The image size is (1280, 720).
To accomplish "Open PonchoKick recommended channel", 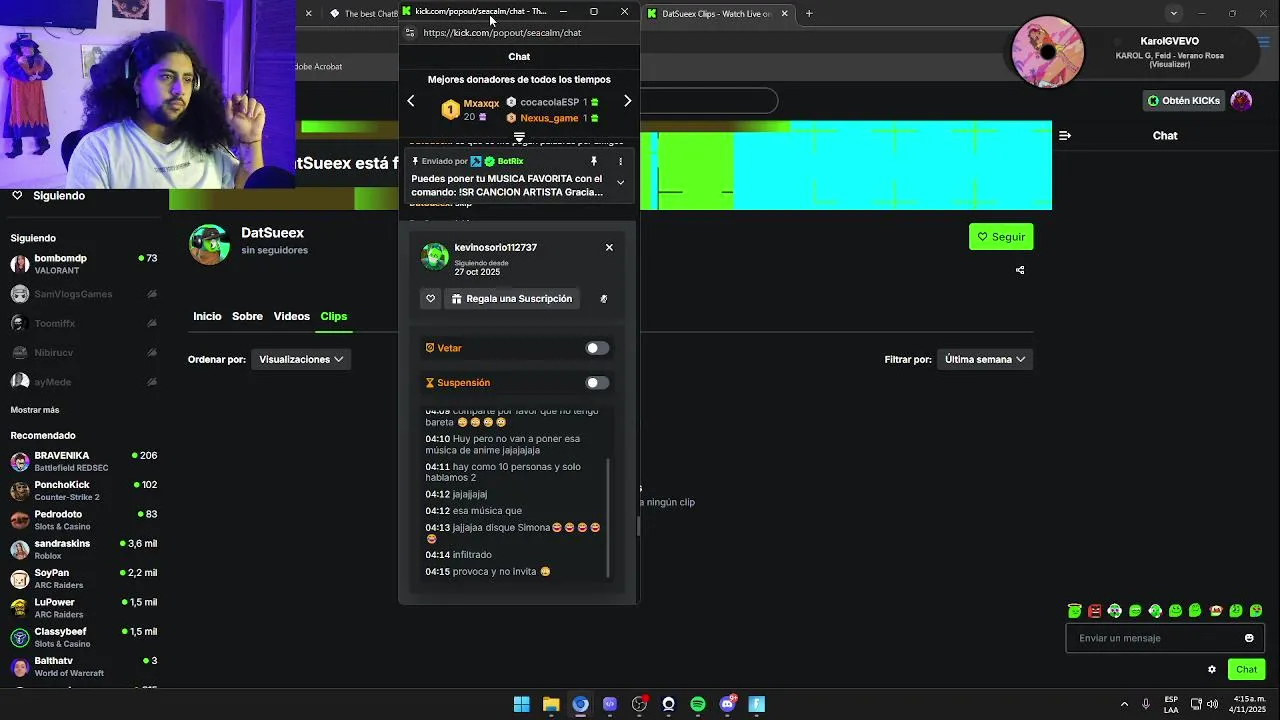I will click(84, 490).
